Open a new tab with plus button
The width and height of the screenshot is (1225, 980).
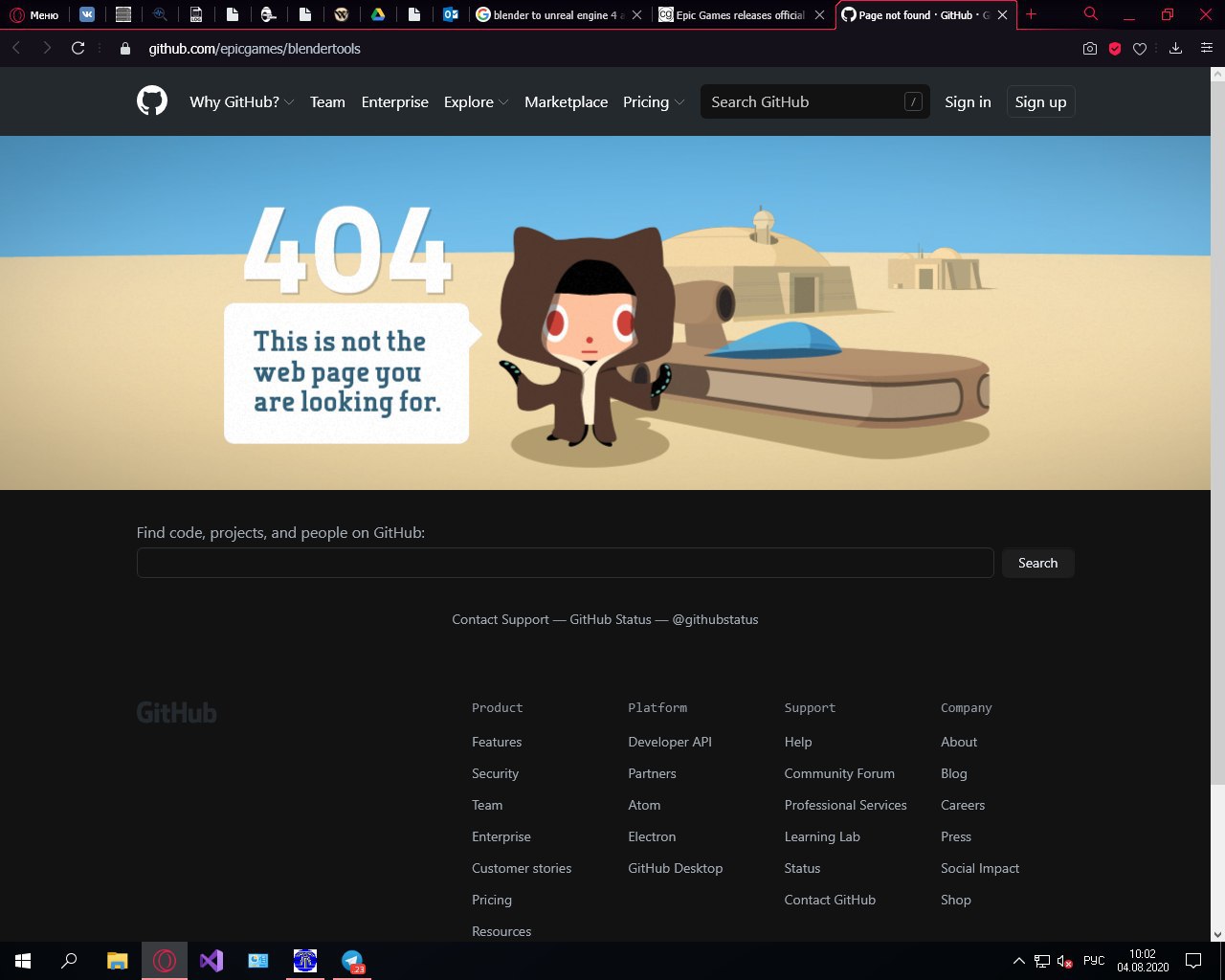pyautogui.click(x=1031, y=14)
